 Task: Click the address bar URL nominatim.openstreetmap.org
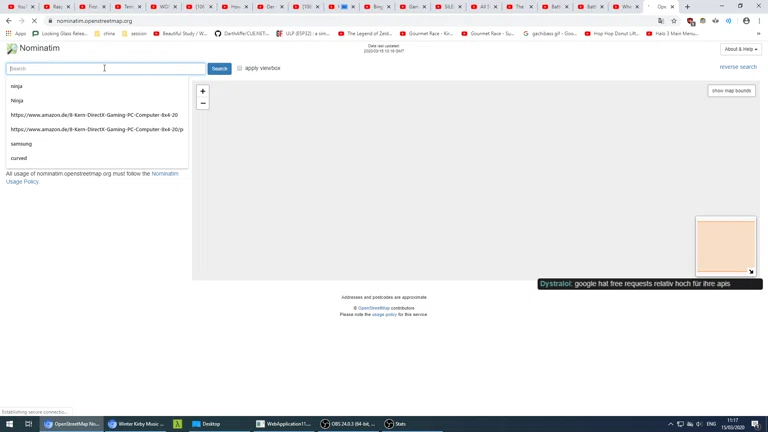click(94, 21)
